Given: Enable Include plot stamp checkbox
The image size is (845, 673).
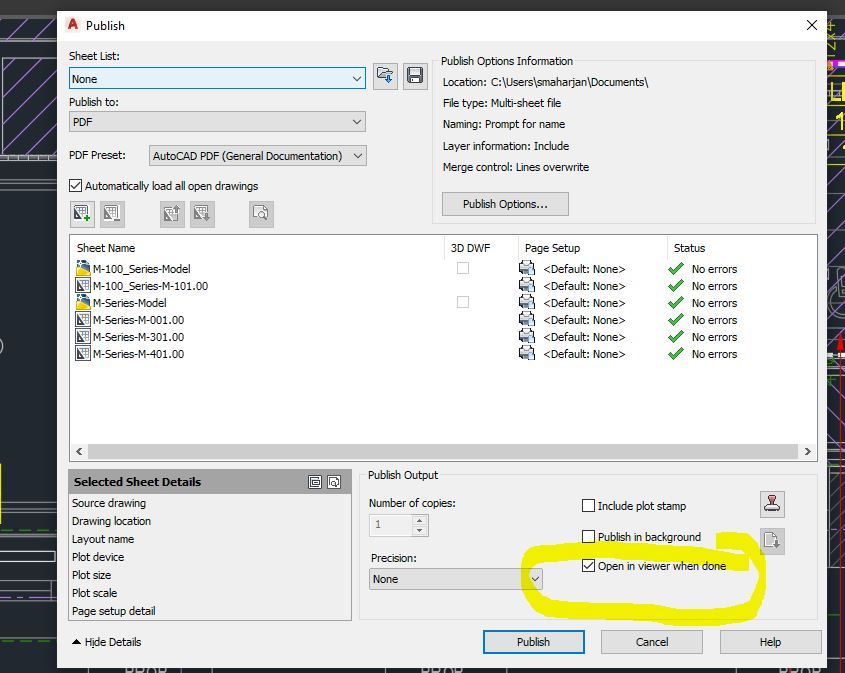Looking at the screenshot, I should tap(588, 506).
